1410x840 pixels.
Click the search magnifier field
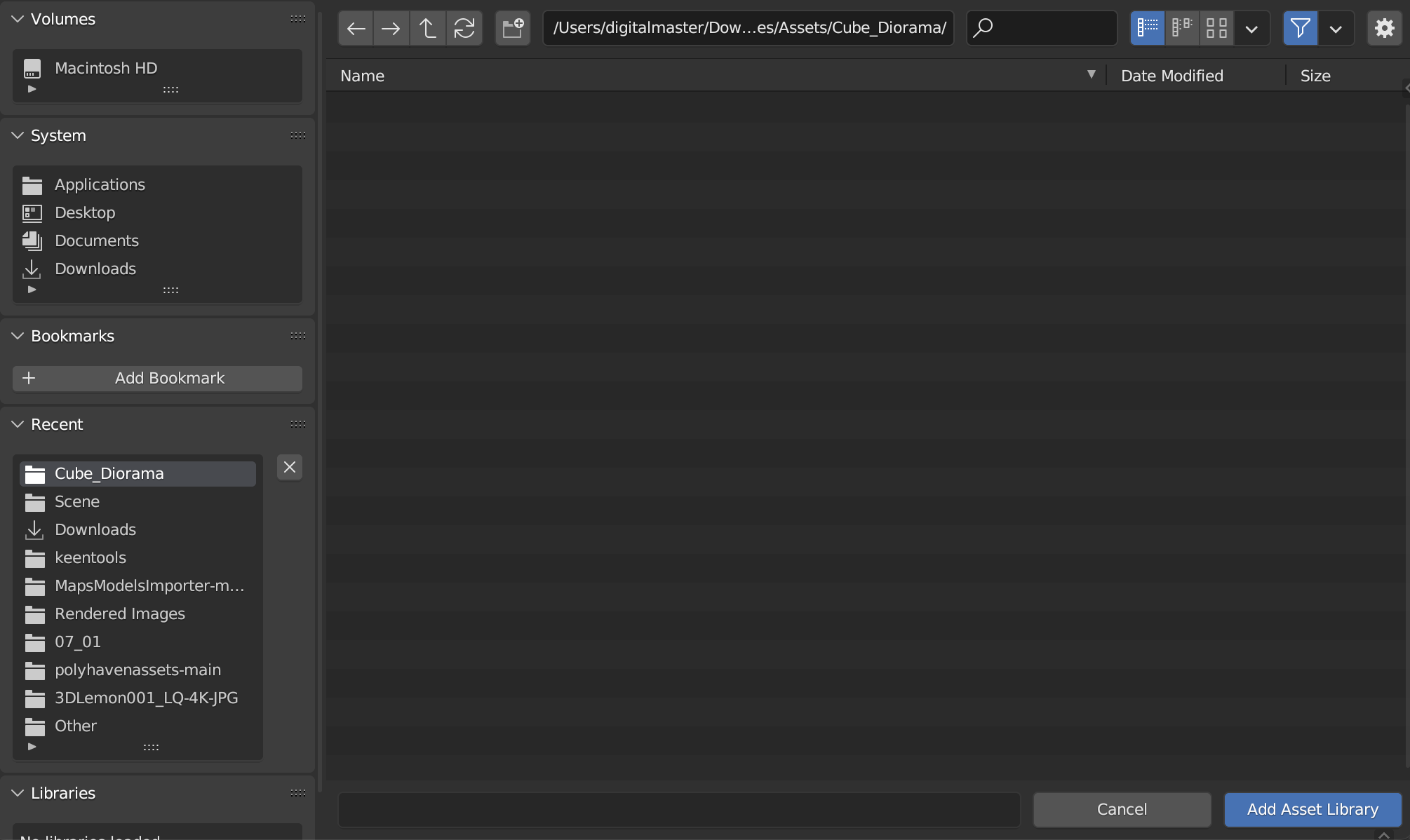[x=1041, y=28]
